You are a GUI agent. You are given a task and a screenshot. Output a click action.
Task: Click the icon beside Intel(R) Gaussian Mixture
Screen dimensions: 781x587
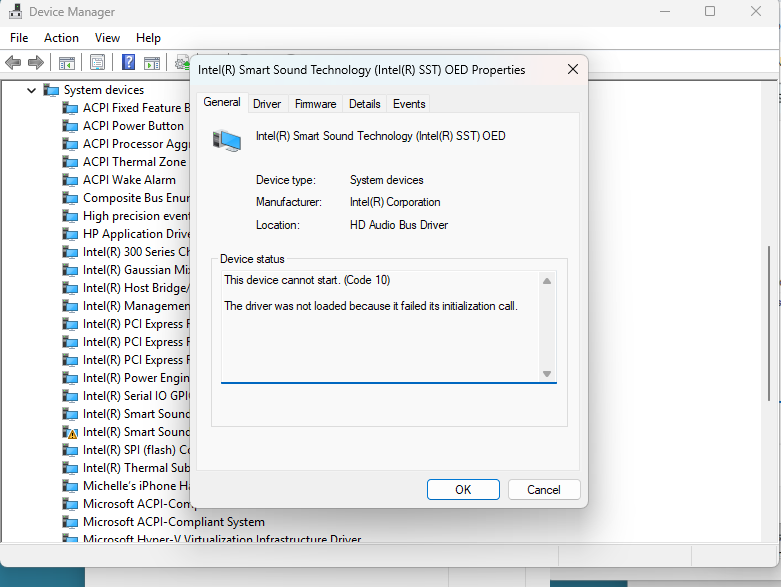click(x=70, y=270)
